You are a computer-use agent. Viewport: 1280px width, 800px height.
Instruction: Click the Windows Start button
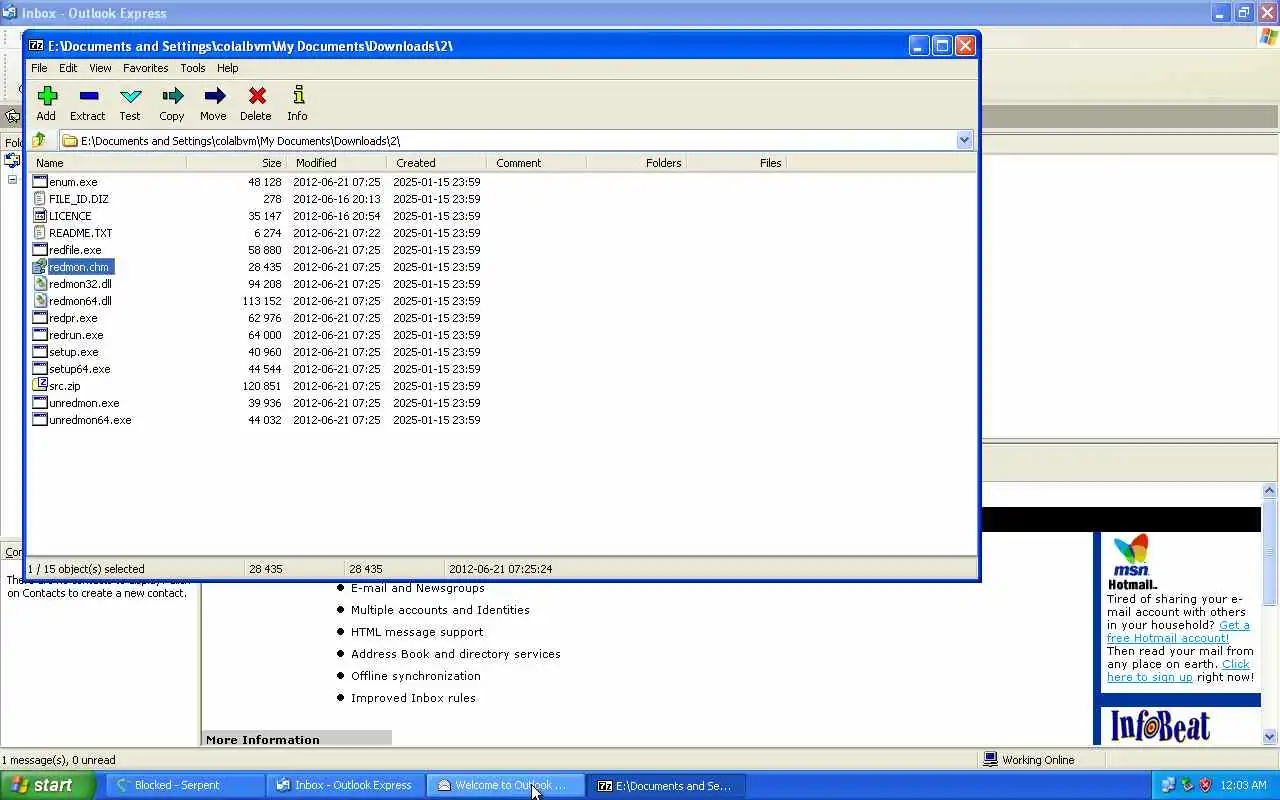pos(47,785)
